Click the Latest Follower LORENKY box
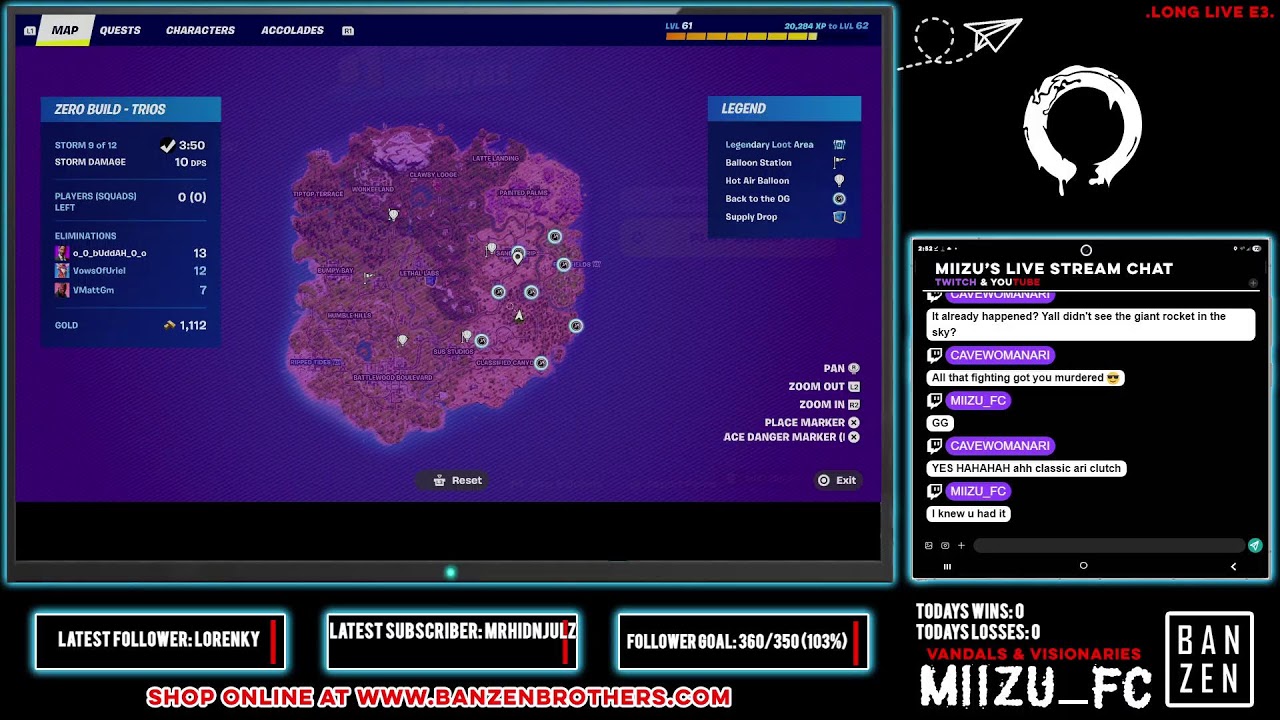 click(160, 641)
